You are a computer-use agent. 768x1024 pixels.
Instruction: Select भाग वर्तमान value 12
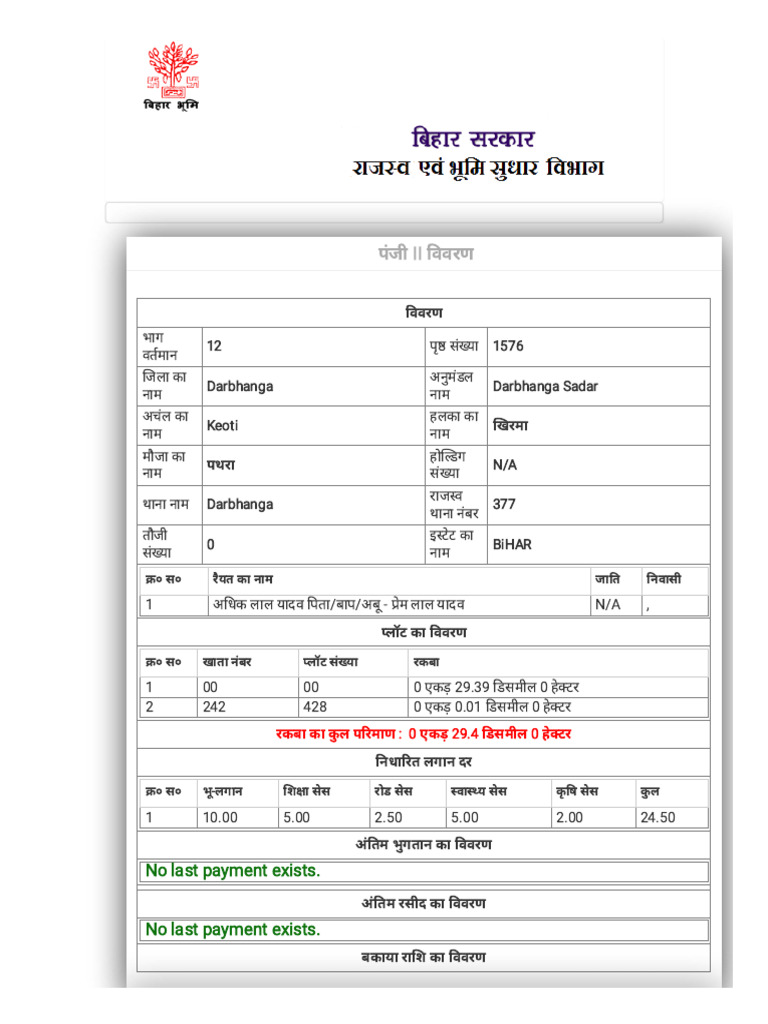click(214, 346)
